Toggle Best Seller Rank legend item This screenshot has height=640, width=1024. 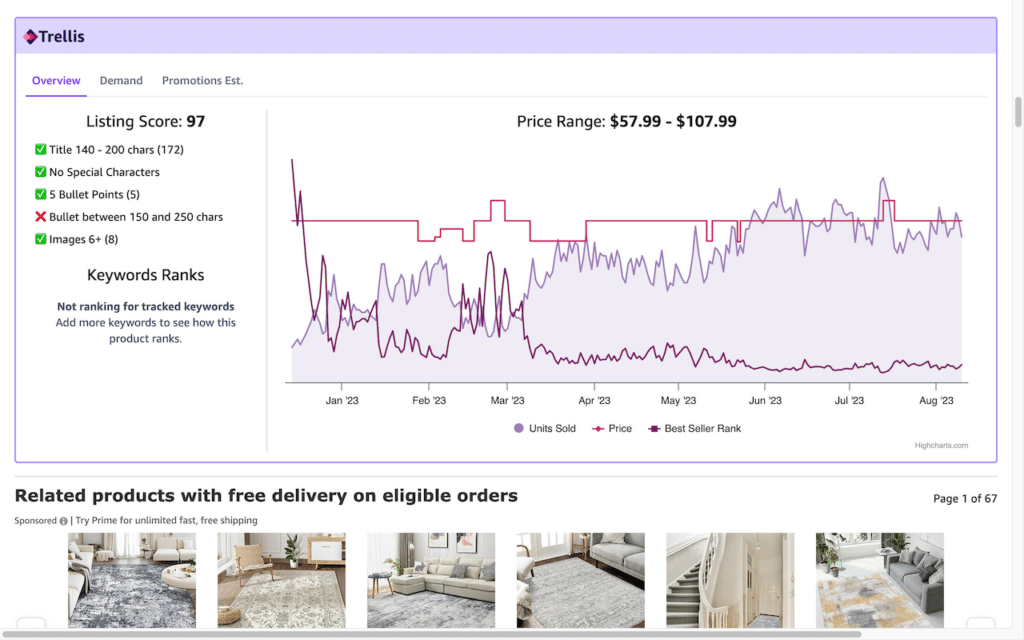(695, 428)
